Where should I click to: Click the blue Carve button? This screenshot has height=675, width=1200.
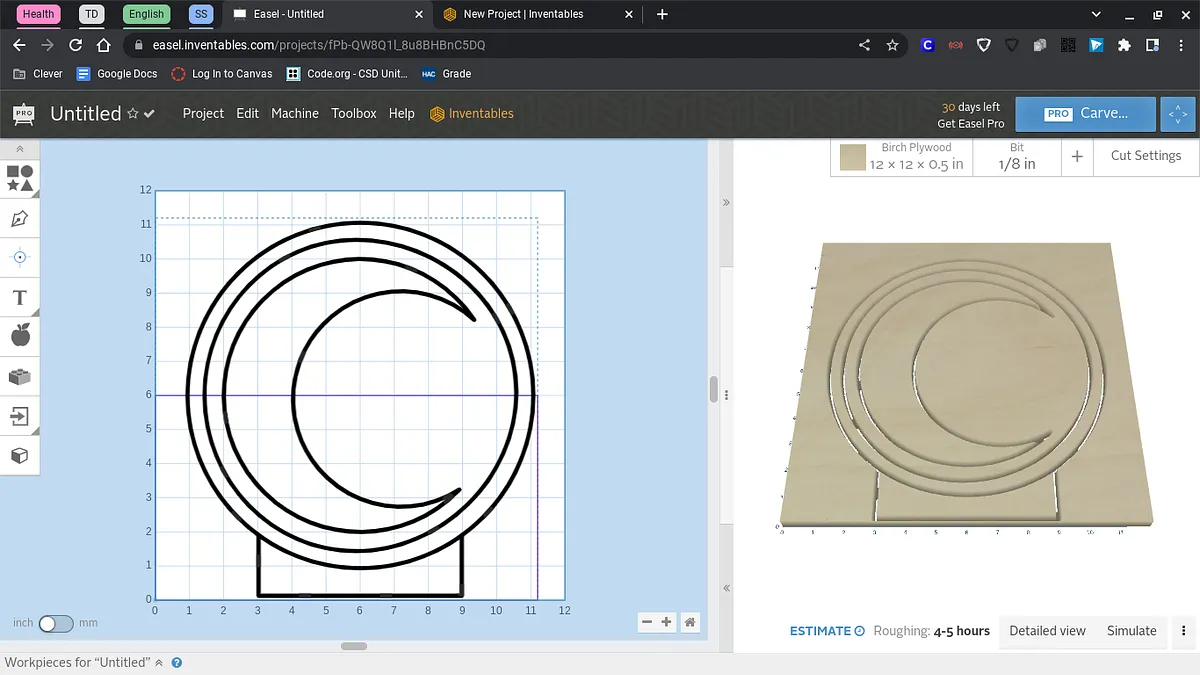tap(1085, 114)
